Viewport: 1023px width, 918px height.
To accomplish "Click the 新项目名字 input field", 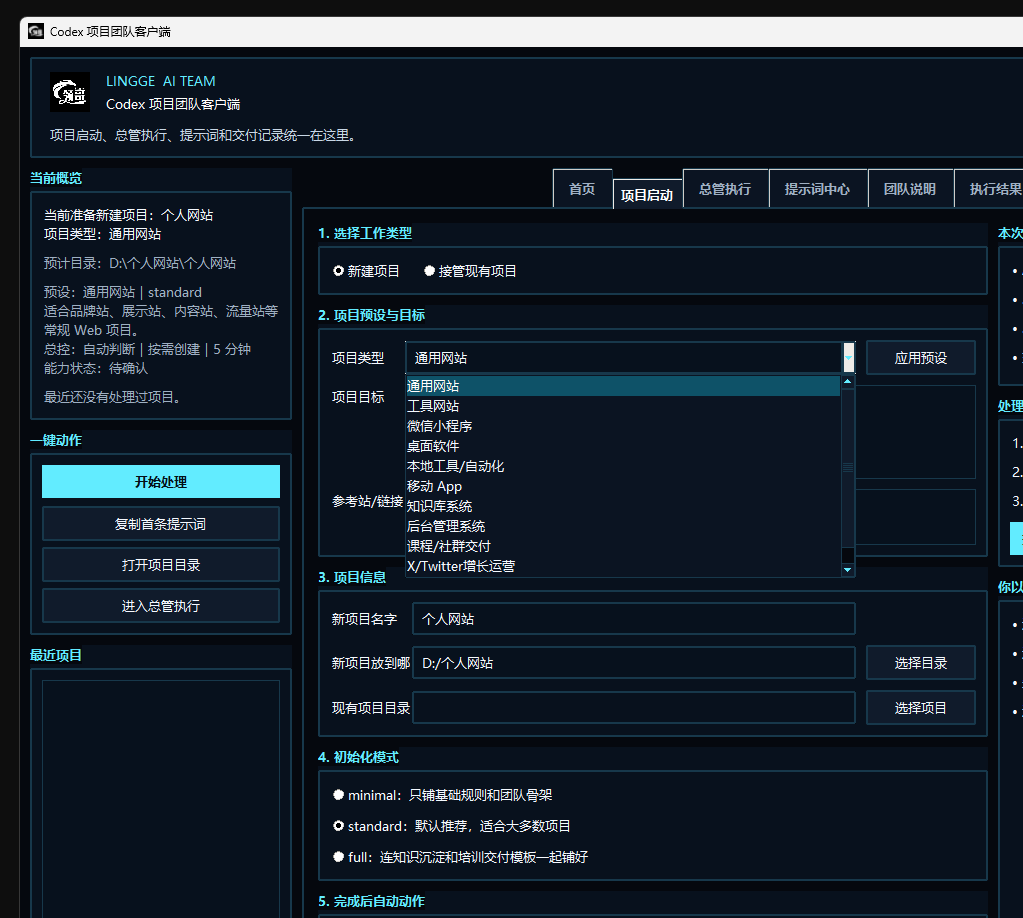I will (634, 619).
